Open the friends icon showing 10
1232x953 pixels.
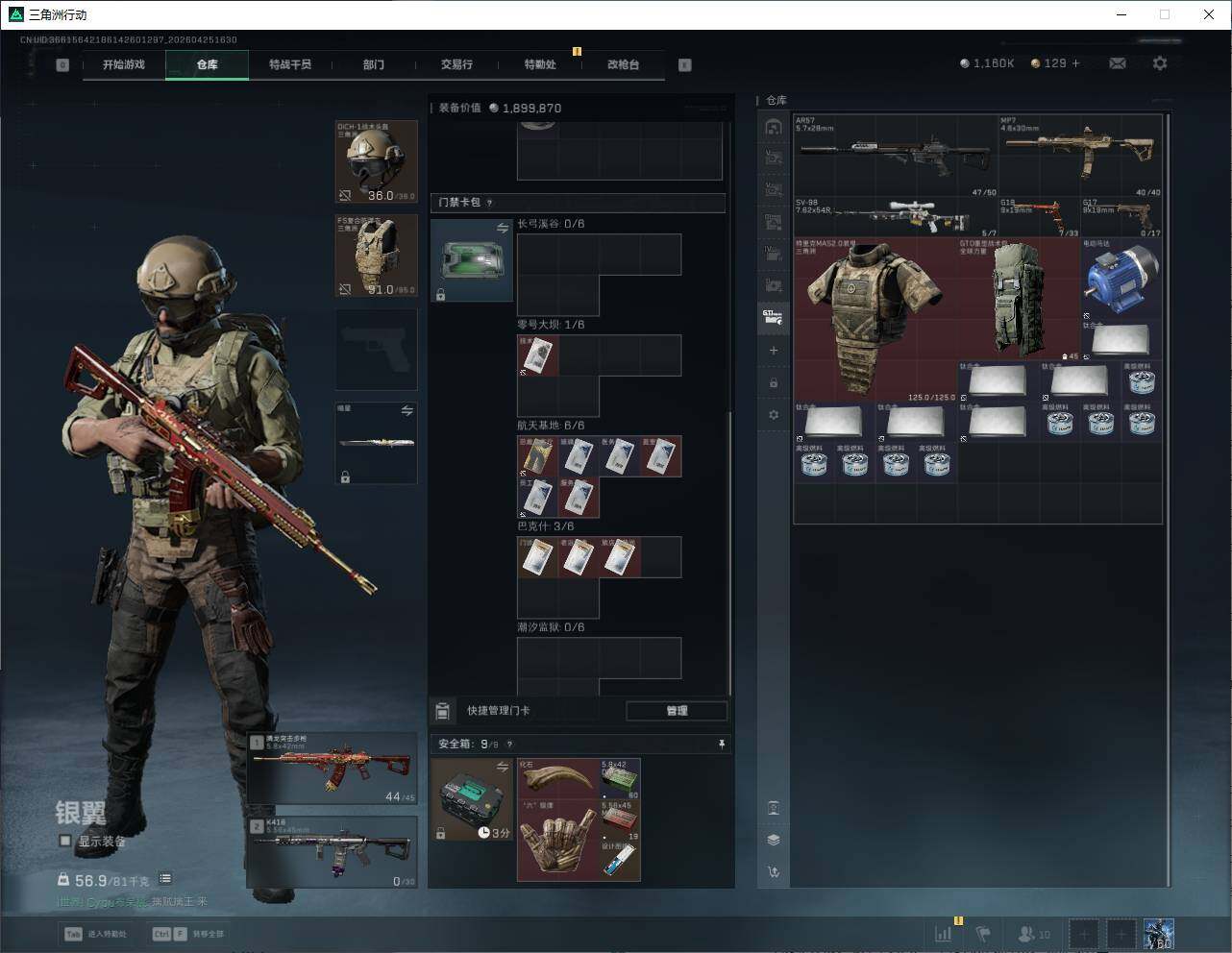tap(1034, 934)
